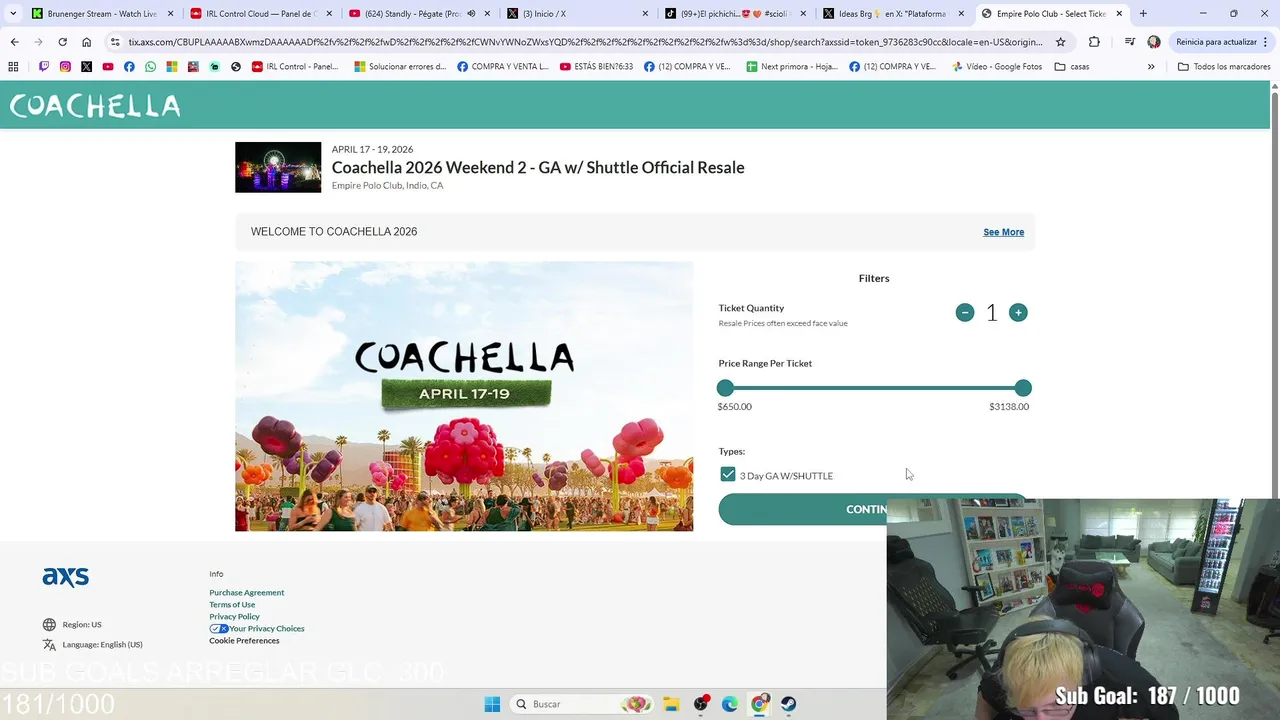Screen dimensions: 1280x720
Task: Open the Todos los marcadores folder
Action: 1224,67
